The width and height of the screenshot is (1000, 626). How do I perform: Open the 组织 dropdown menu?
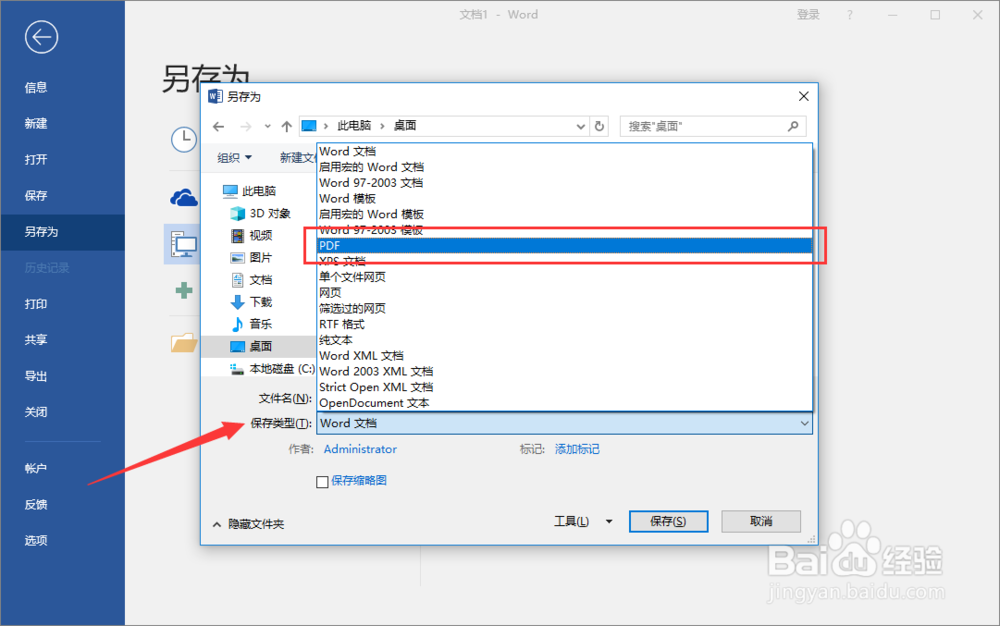coord(234,157)
